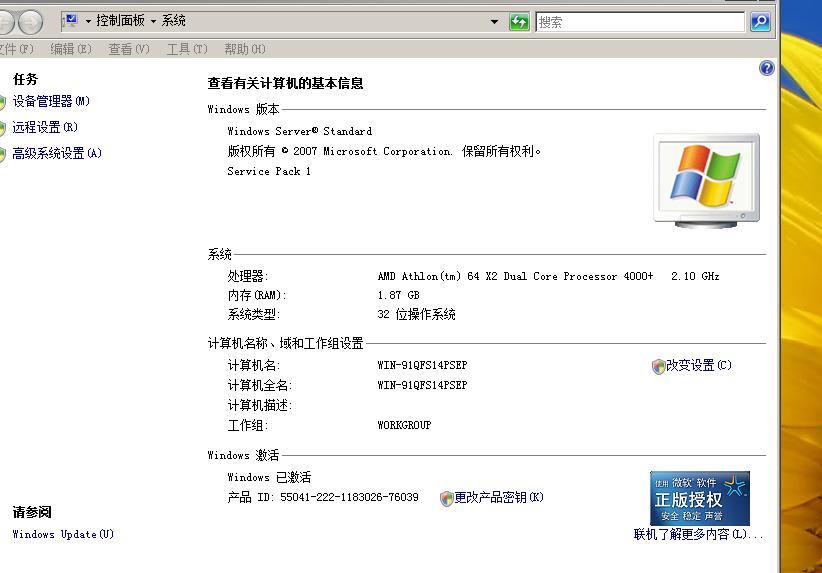This screenshot has width=822, height=573.
Task: Open the 工具(T) menu
Action: 187,49
